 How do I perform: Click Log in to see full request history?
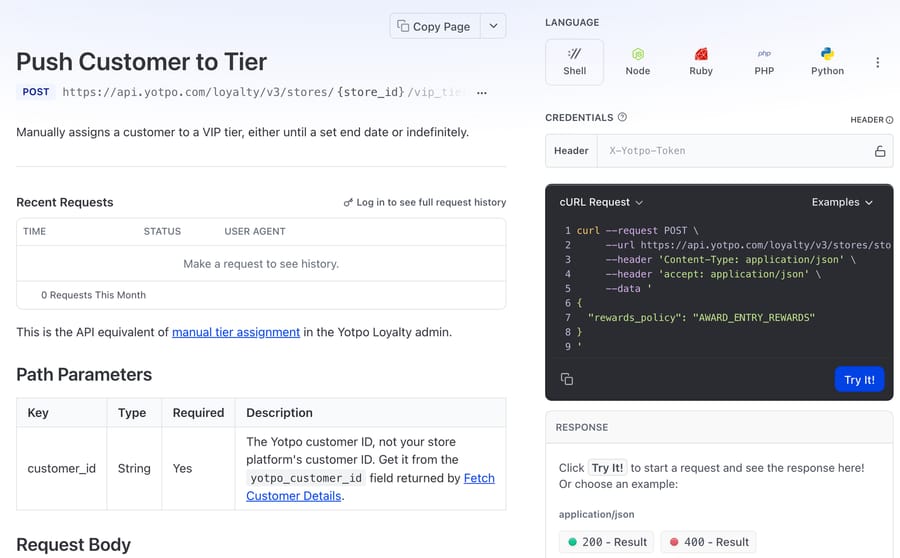[x=425, y=202]
